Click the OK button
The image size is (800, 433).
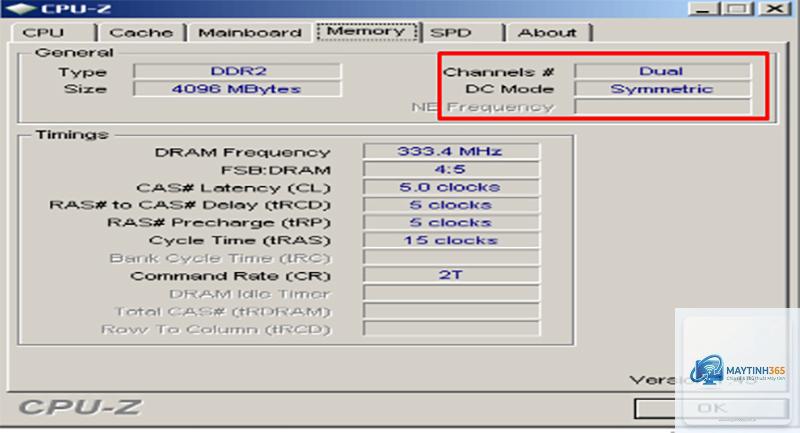711,408
